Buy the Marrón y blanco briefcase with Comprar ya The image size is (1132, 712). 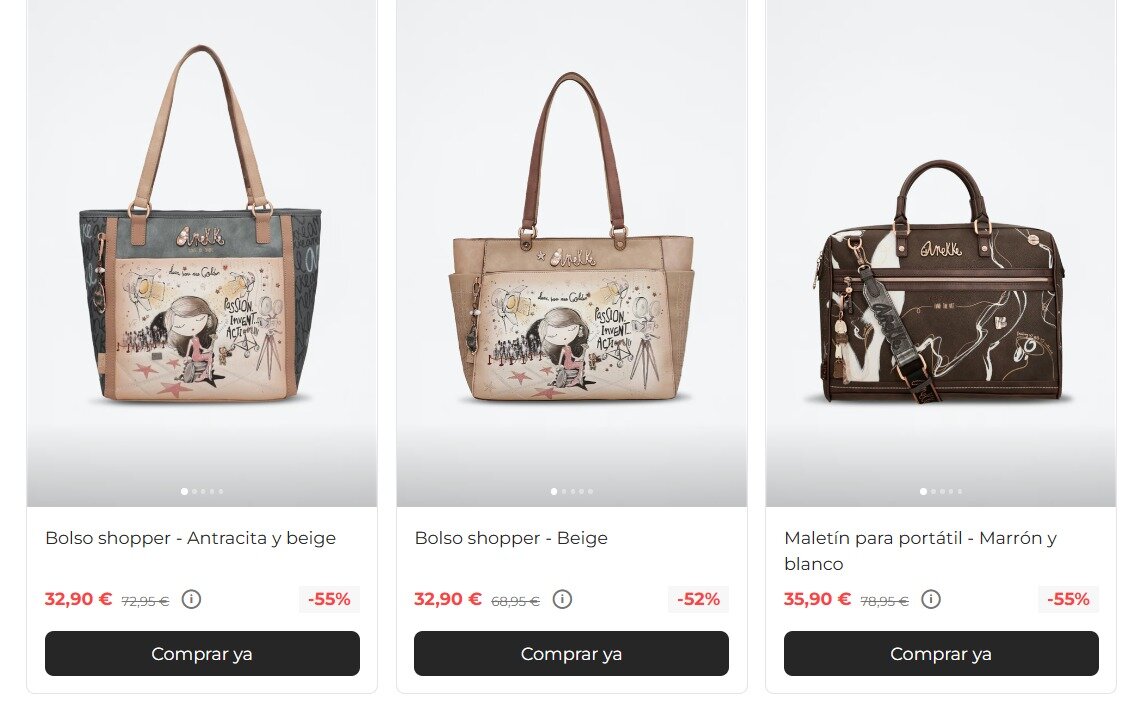pyautogui.click(x=941, y=654)
